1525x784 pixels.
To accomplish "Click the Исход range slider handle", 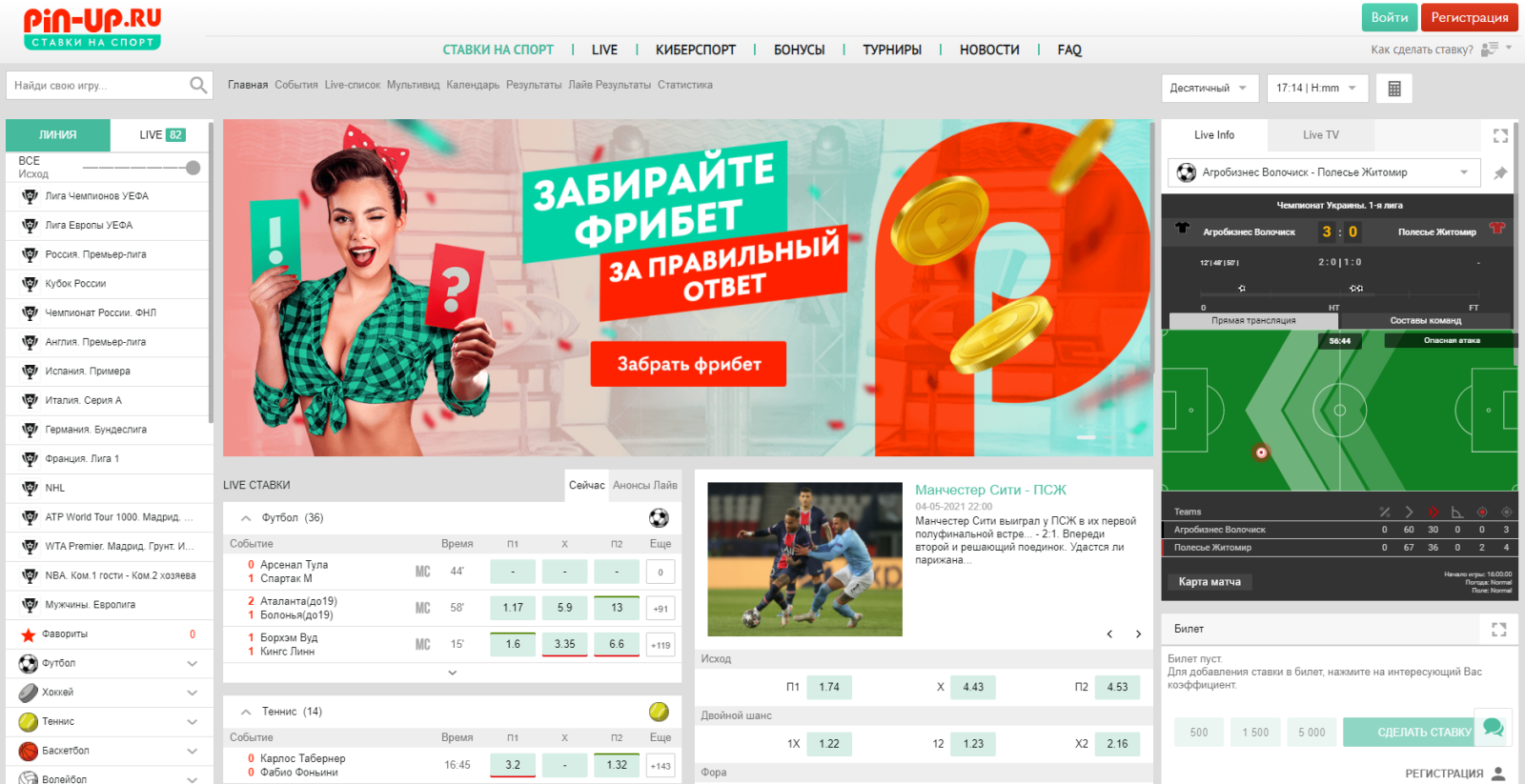I will pyautogui.click(x=193, y=168).
